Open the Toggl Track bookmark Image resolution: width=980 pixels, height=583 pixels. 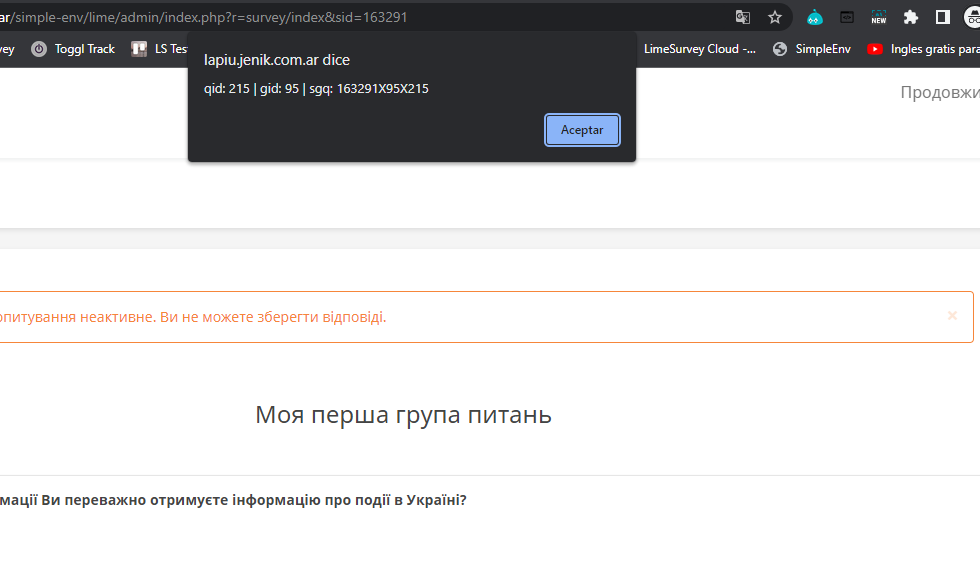click(73, 49)
